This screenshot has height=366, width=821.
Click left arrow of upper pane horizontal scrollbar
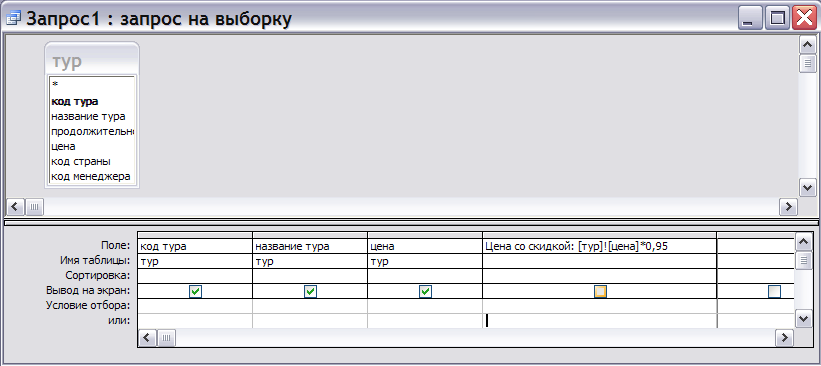tap(16, 207)
